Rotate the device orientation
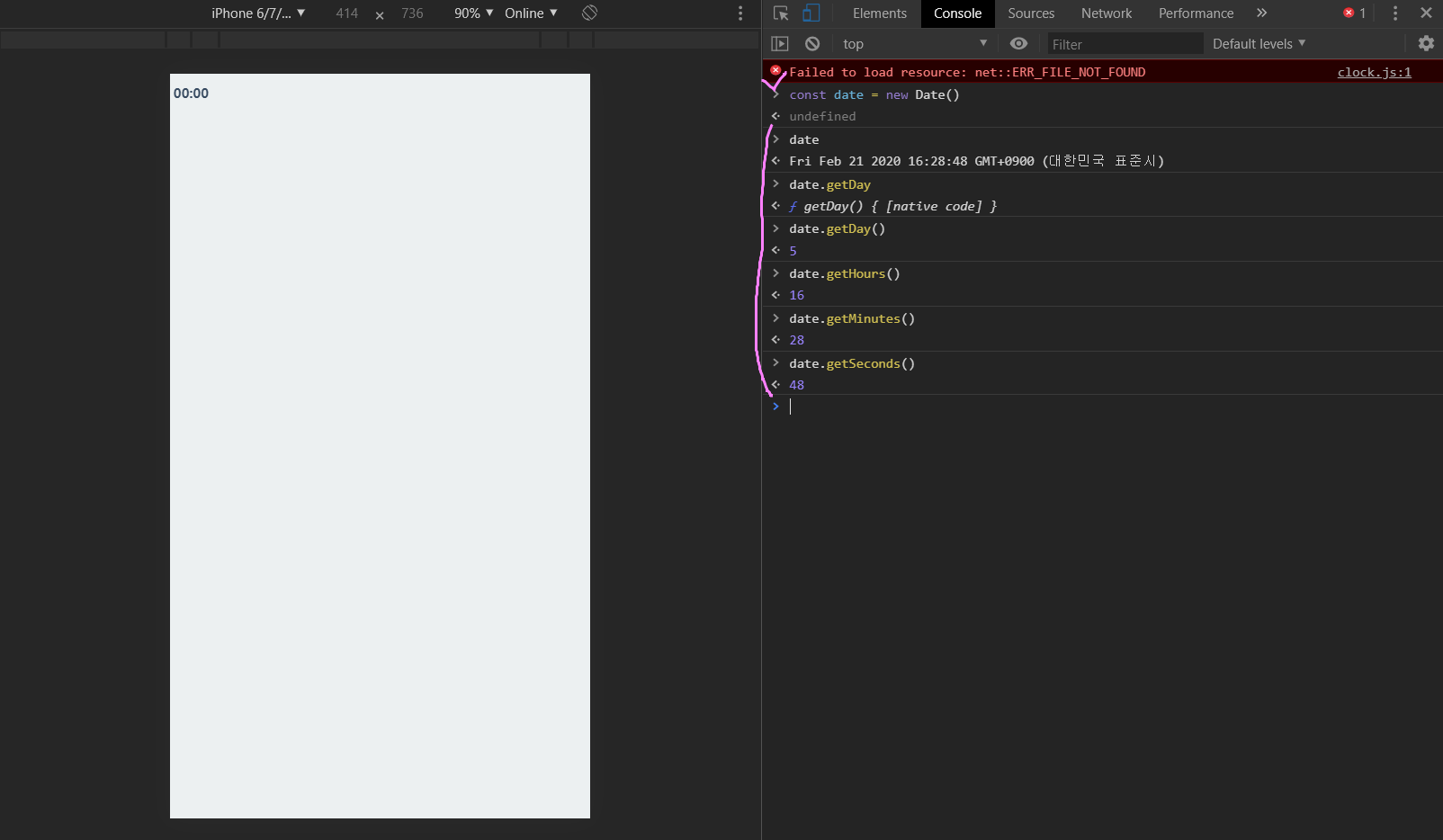The image size is (1443, 840). tap(589, 13)
